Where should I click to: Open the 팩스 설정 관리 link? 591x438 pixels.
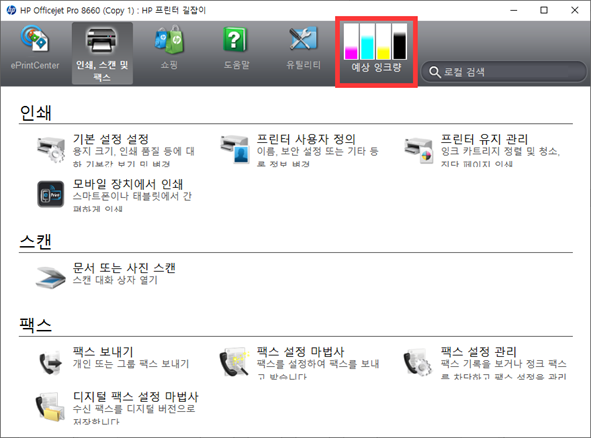479,352
